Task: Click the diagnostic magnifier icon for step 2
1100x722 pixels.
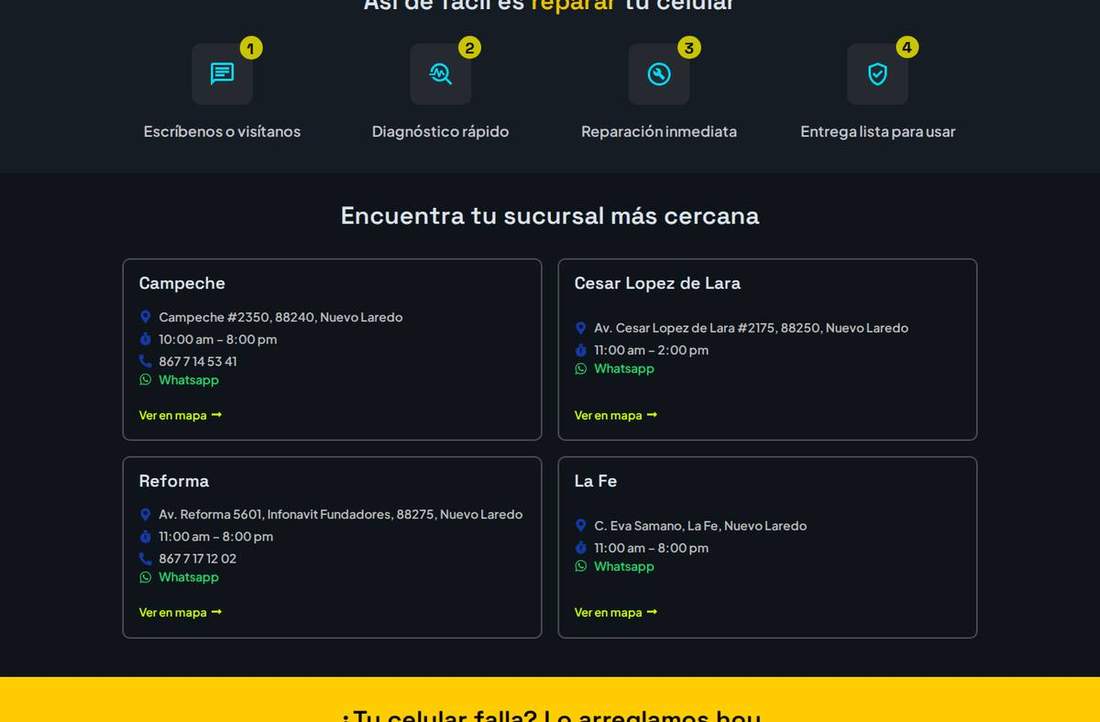Action: pyautogui.click(x=441, y=74)
